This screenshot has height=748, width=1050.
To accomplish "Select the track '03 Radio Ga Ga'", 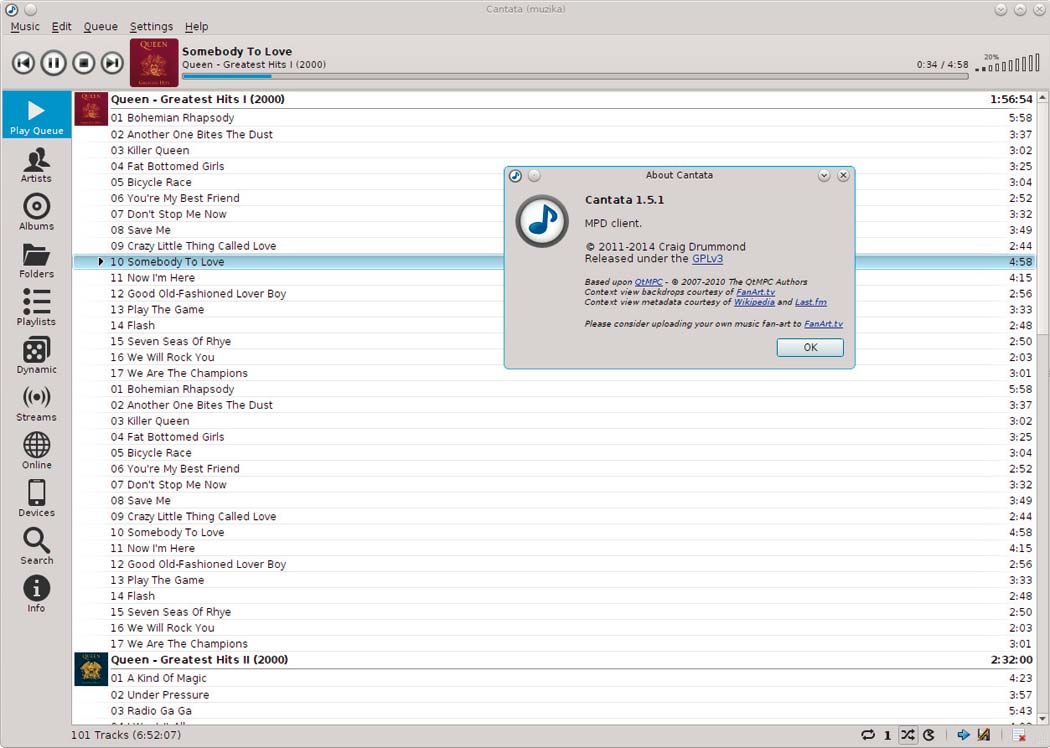I will click(553, 711).
